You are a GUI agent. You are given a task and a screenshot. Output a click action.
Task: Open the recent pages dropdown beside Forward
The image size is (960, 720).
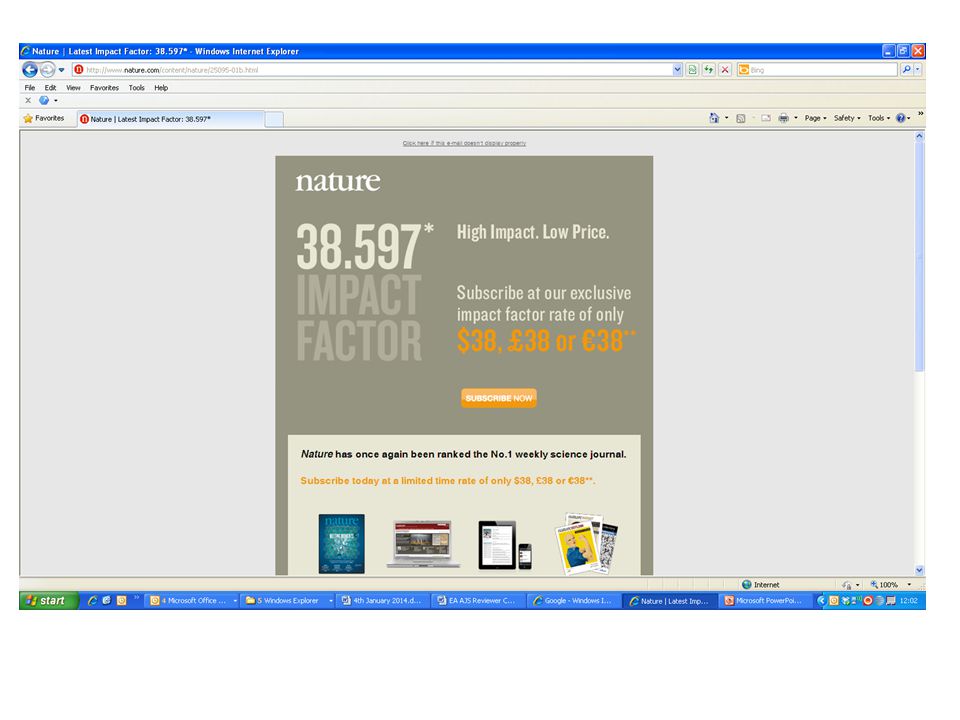[61, 70]
